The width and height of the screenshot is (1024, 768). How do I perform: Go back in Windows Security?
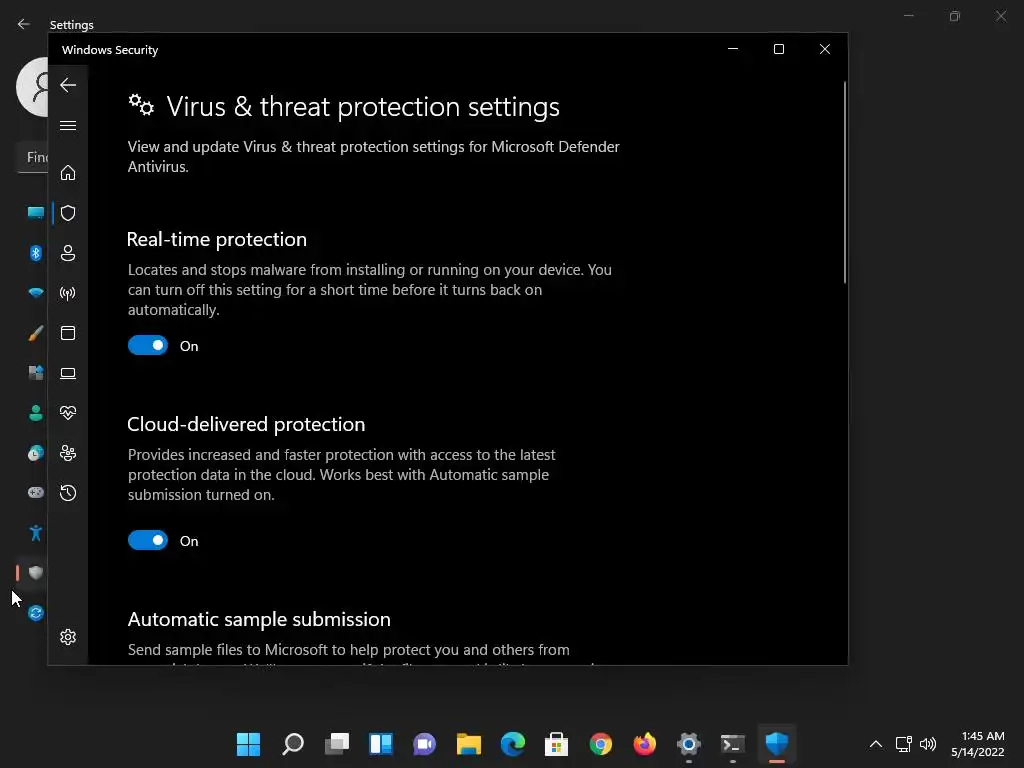tap(68, 85)
